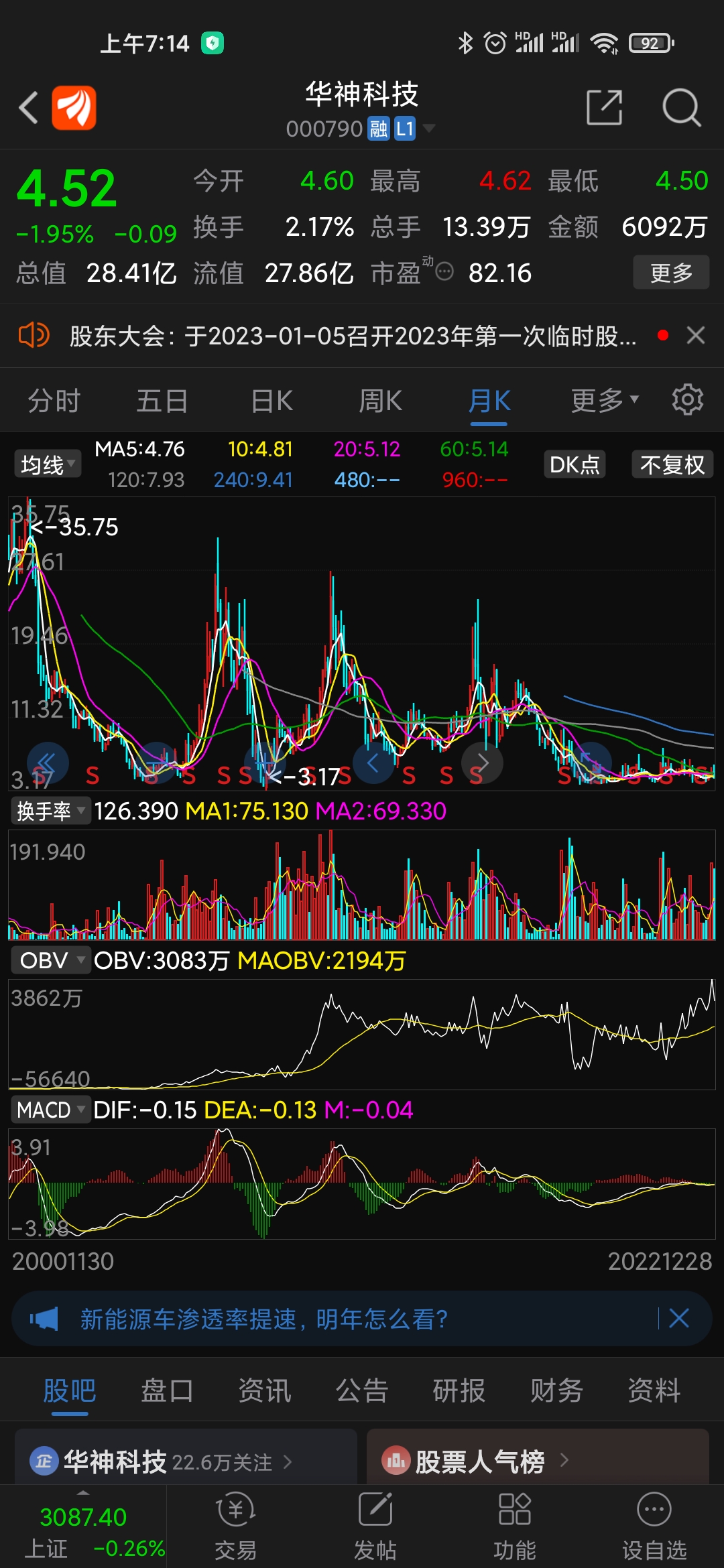Toggle DK点 signals
Image resolution: width=724 pixels, height=1568 pixels.
(575, 464)
